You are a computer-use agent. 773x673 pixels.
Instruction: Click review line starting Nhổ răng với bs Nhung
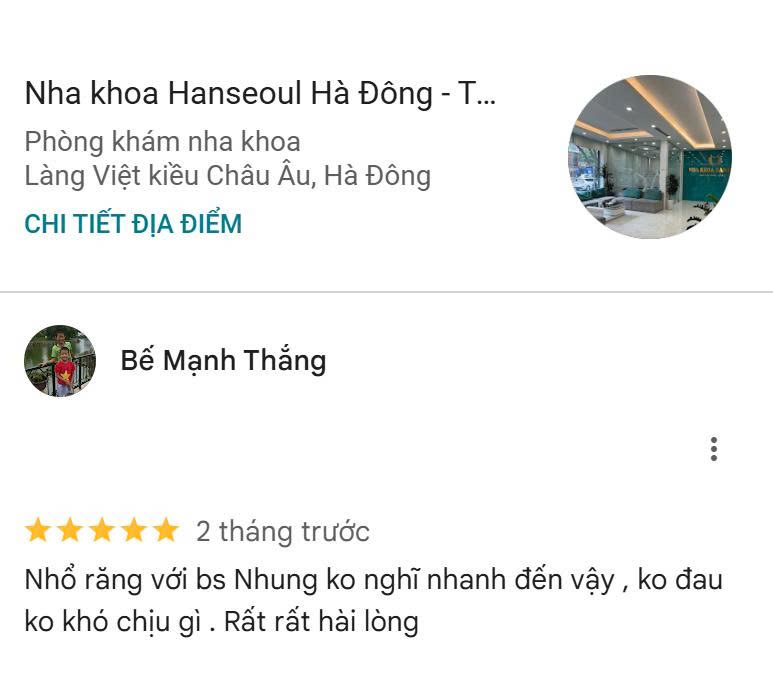tap(373, 580)
